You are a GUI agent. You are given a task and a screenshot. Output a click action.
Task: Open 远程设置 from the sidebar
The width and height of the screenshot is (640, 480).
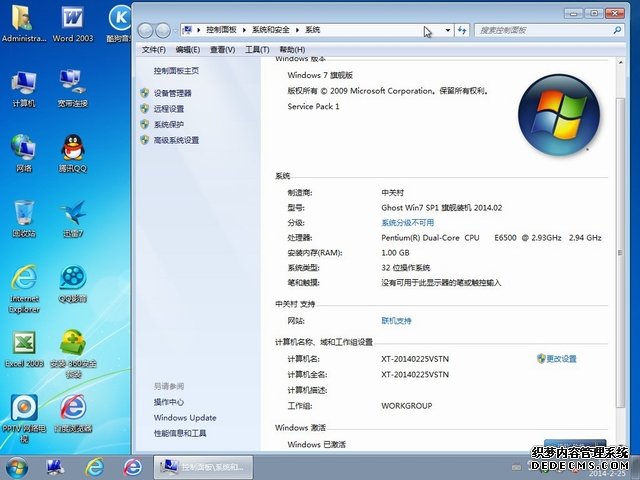click(169, 109)
